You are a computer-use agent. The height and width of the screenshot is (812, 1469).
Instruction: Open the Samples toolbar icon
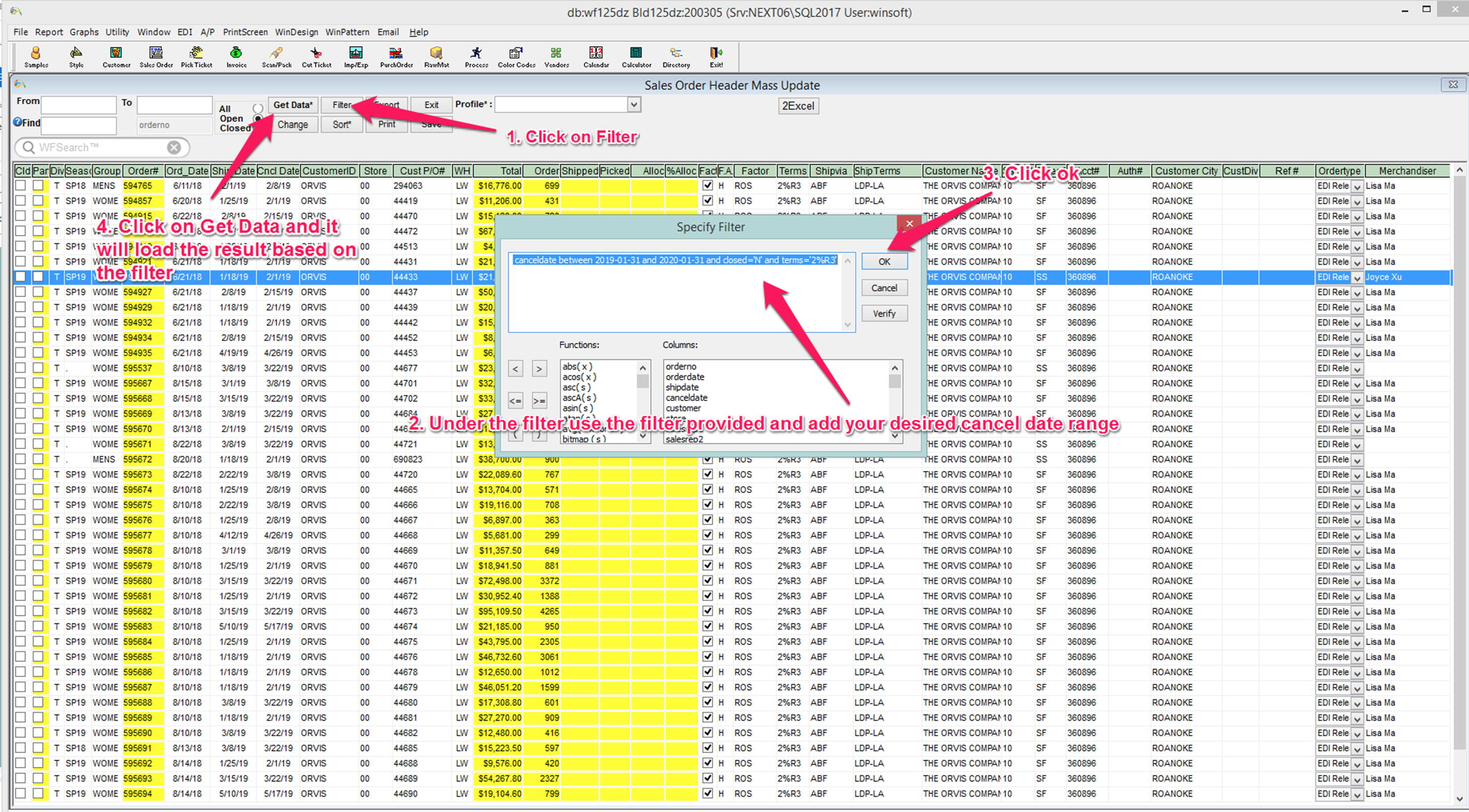[x=36, y=56]
